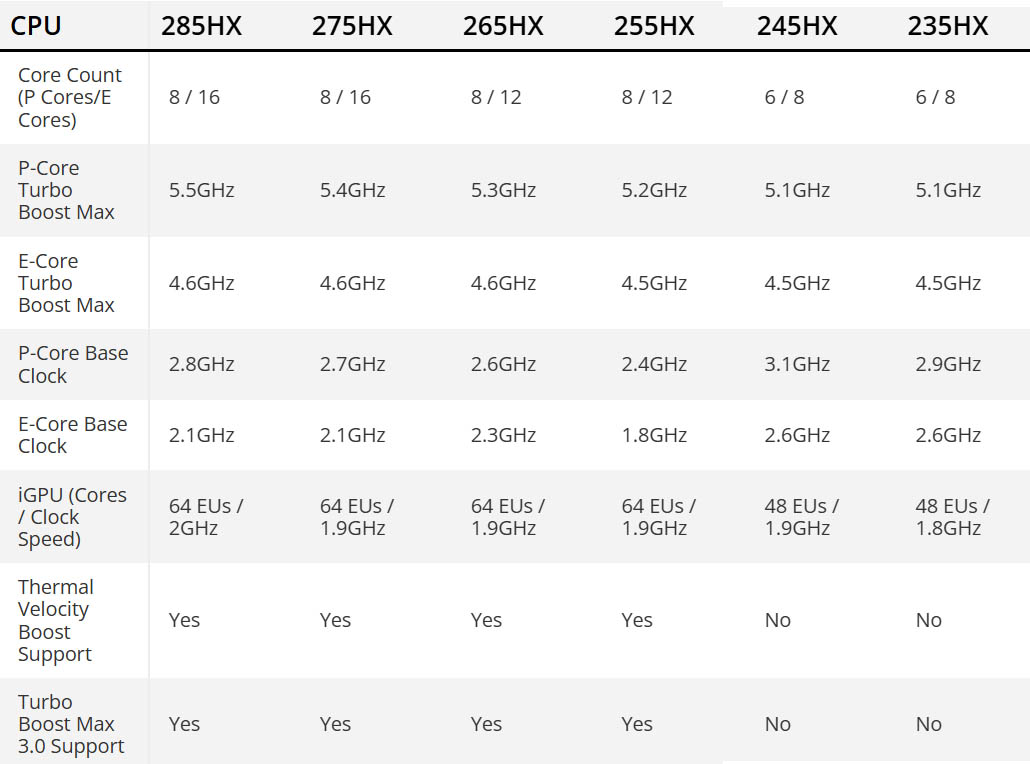Click the P-Core Base Clock row label

coord(73,364)
